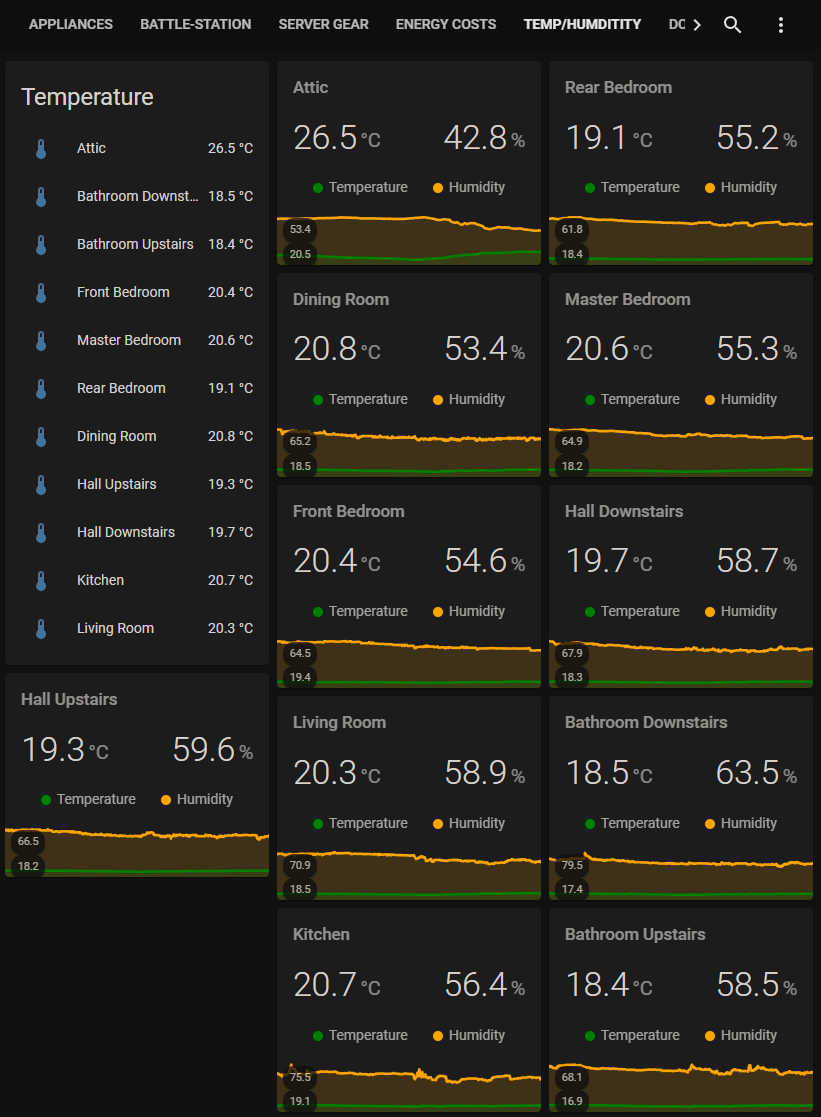The height and width of the screenshot is (1117, 821).
Task: Open Bathroom Upstairs 58.5 % humidity reading
Action: 757,985
